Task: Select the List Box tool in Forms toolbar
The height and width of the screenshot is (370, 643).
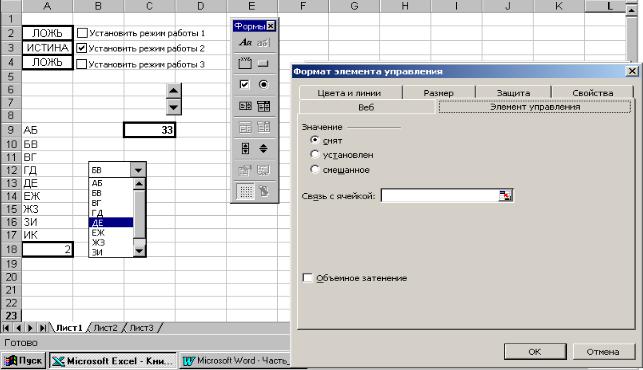Action: coord(245,106)
